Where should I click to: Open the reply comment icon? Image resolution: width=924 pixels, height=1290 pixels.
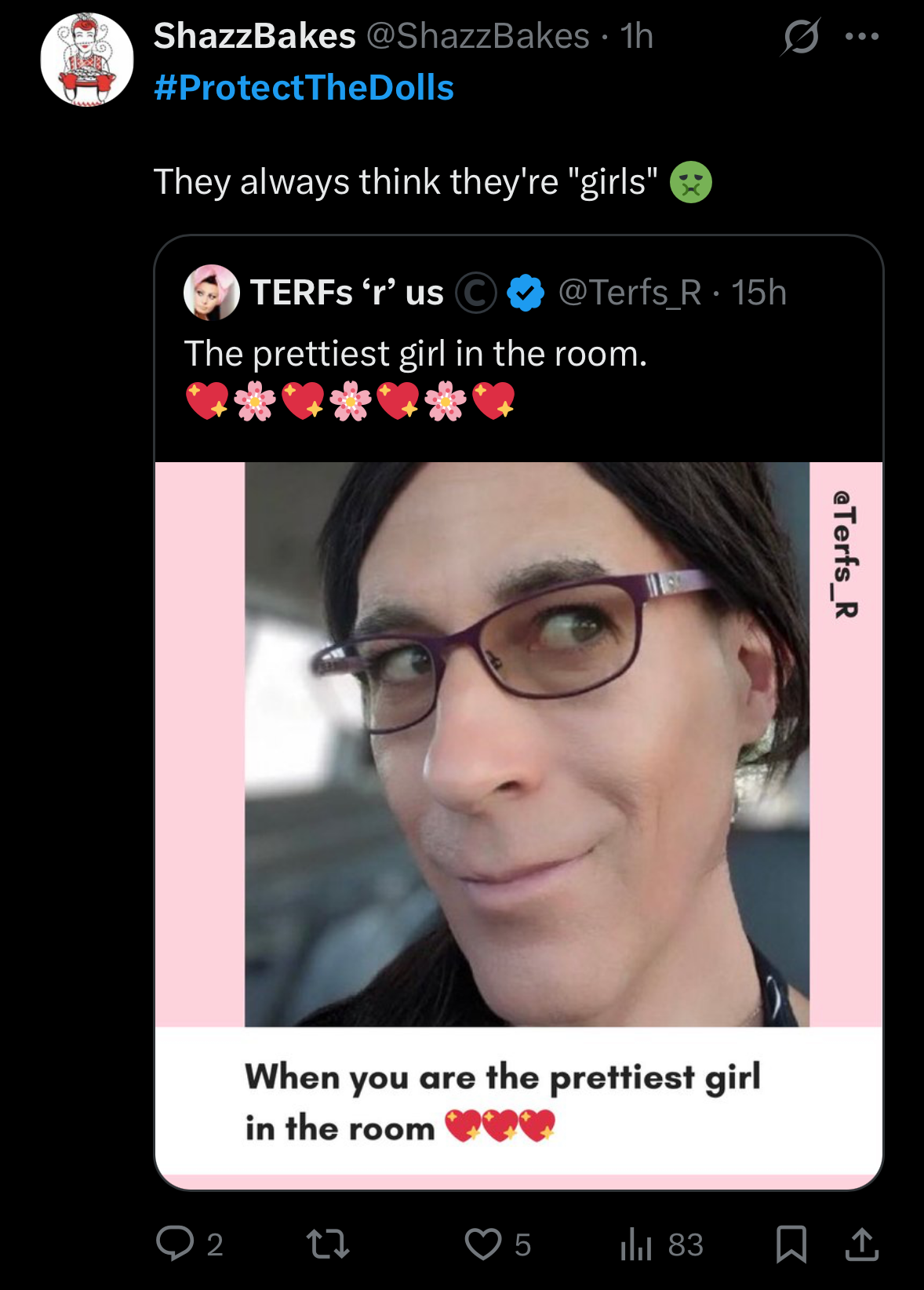(x=175, y=1244)
